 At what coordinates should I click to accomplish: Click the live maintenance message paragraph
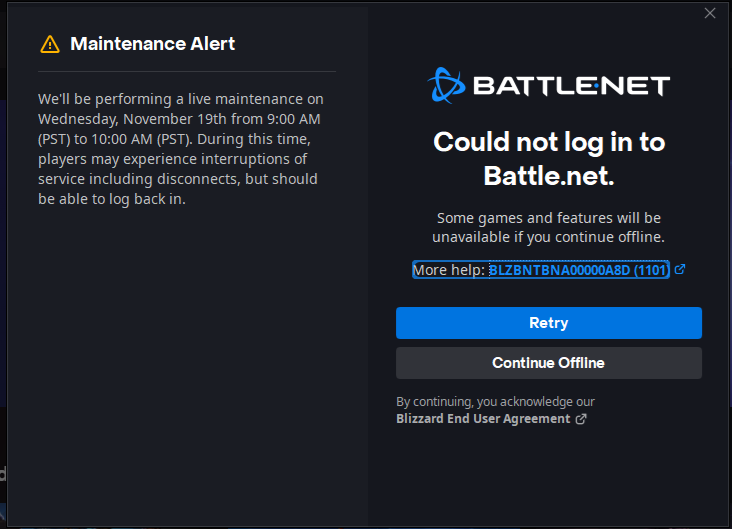(x=181, y=149)
